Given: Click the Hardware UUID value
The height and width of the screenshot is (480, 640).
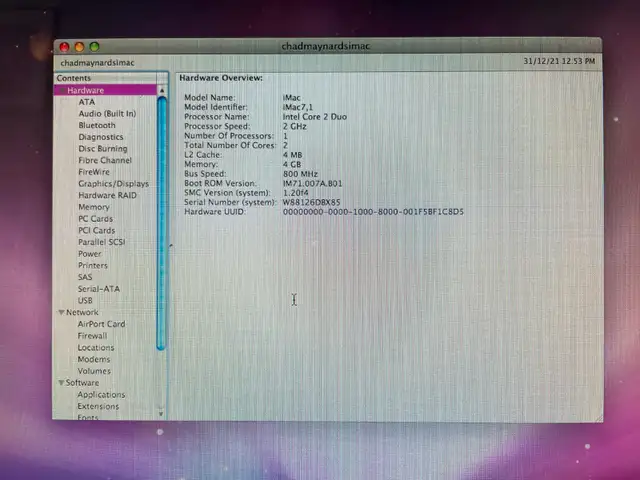Looking at the screenshot, I should 373,212.
